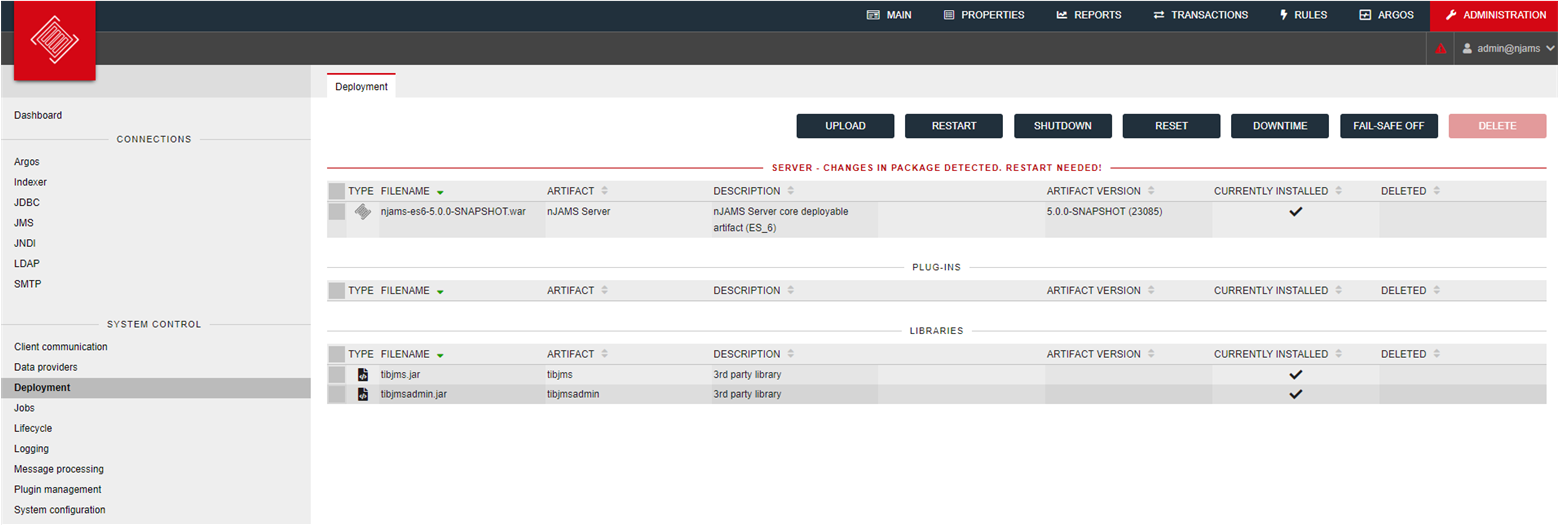Click the FAIL-SAFE OFF button
Viewport: 1559px width, 526px height.
tap(1389, 126)
